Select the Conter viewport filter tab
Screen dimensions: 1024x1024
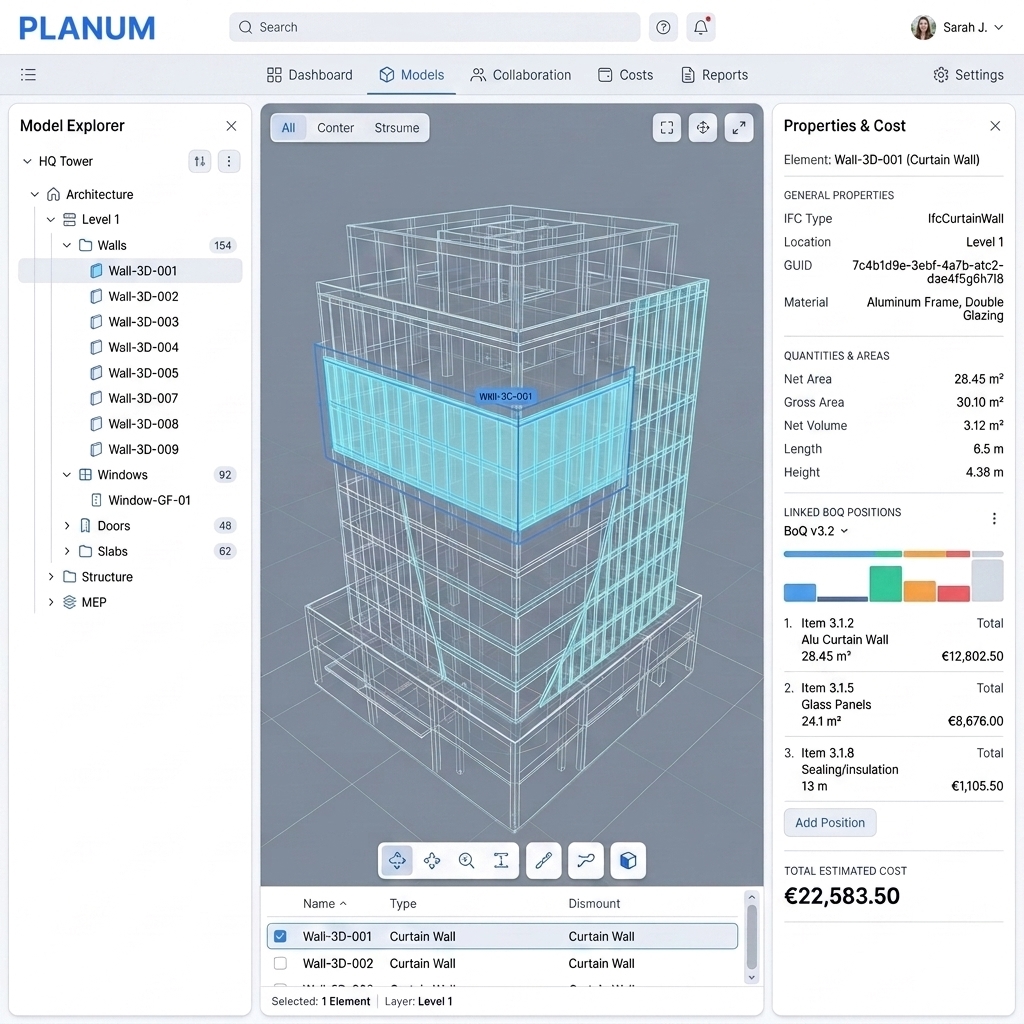pyautogui.click(x=336, y=128)
